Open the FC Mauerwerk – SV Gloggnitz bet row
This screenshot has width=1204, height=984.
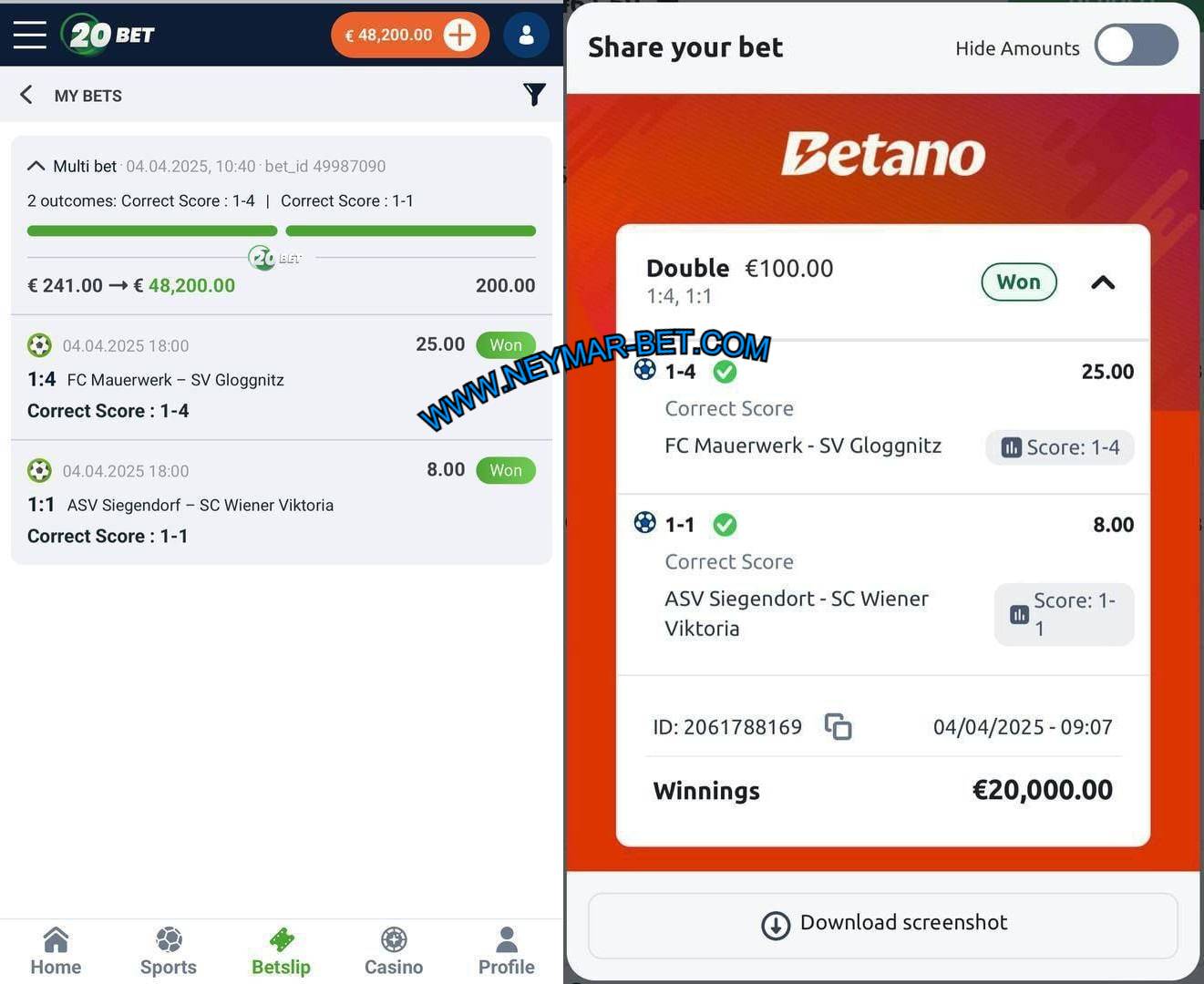282,378
